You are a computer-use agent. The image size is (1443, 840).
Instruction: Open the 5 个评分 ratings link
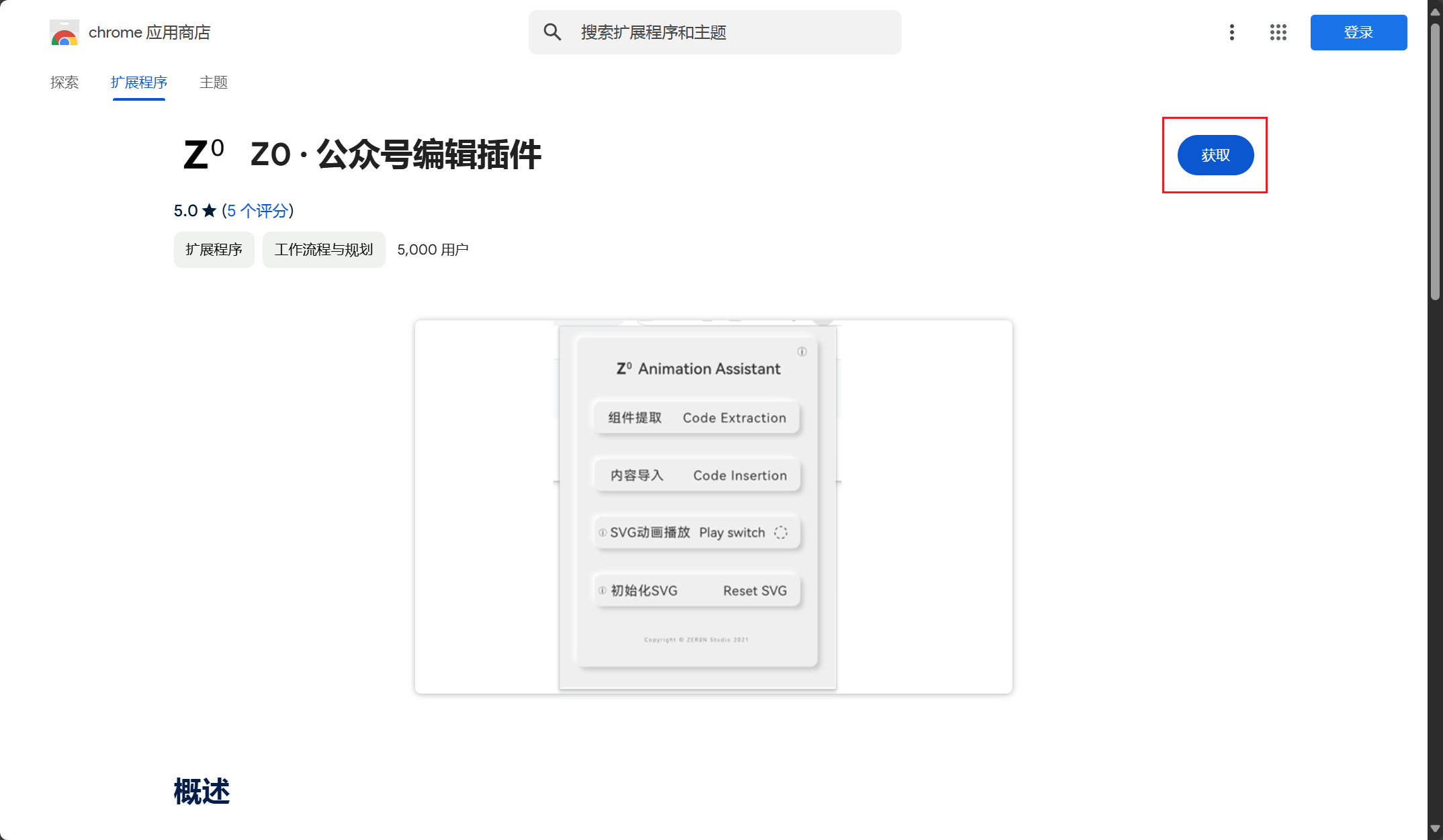tap(257, 211)
